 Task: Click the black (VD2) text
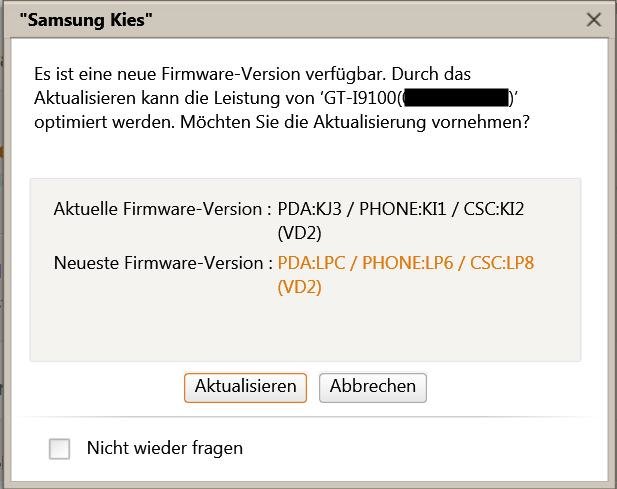299,232
